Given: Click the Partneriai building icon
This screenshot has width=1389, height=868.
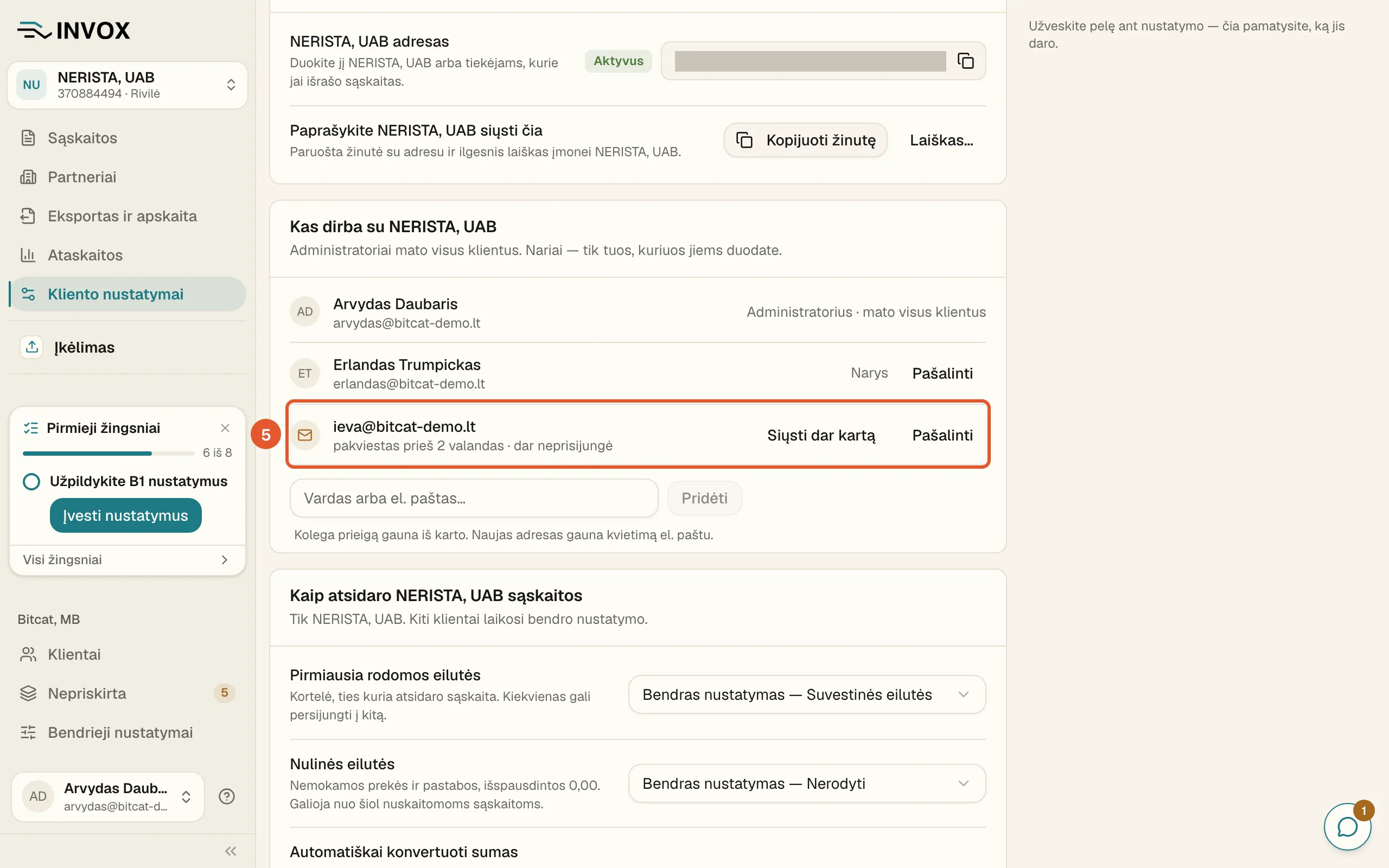Looking at the screenshot, I should (x=28, y=177).
